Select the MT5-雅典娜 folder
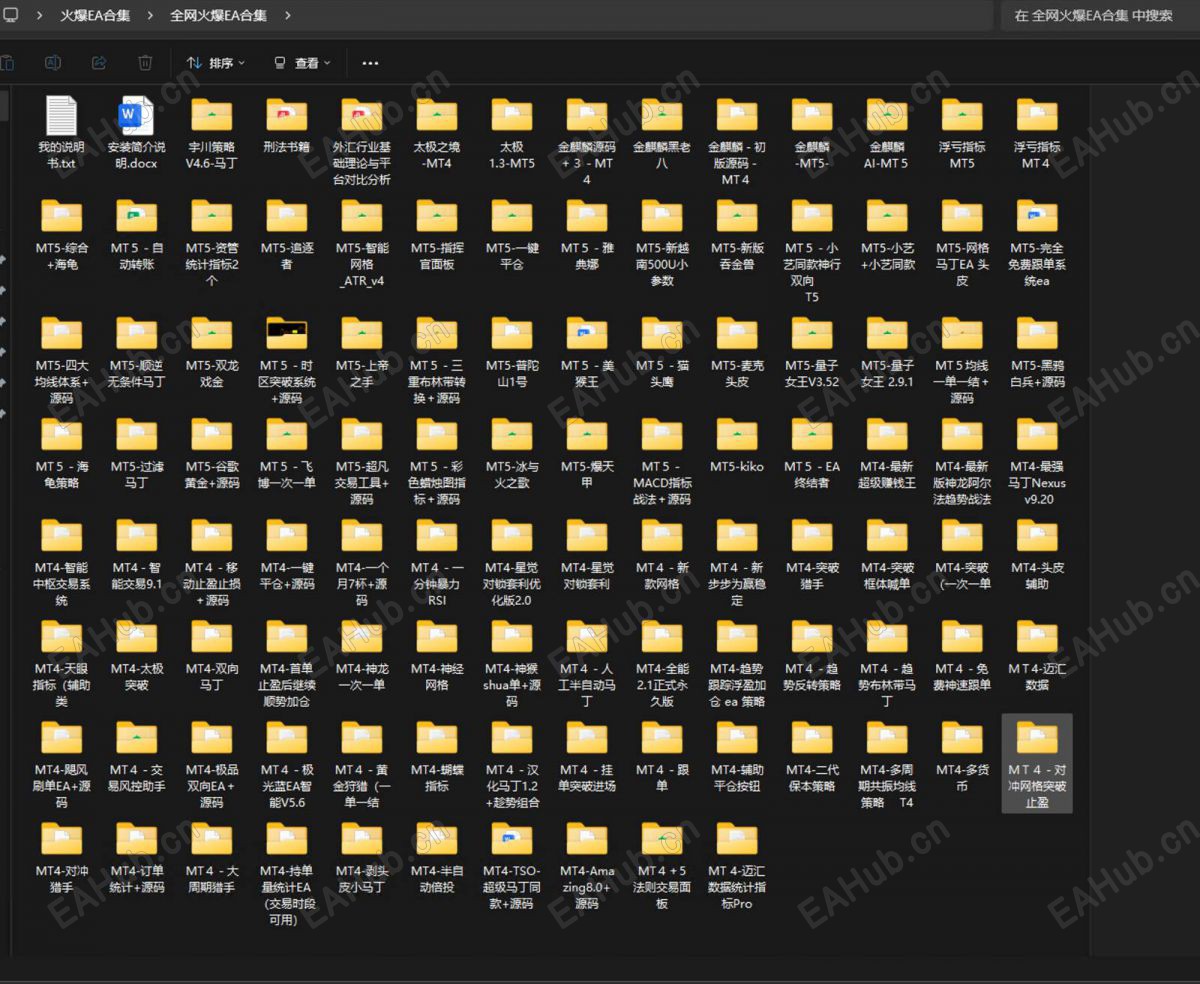Viewport: 1200px width, 984px height. tap(587, 235)
